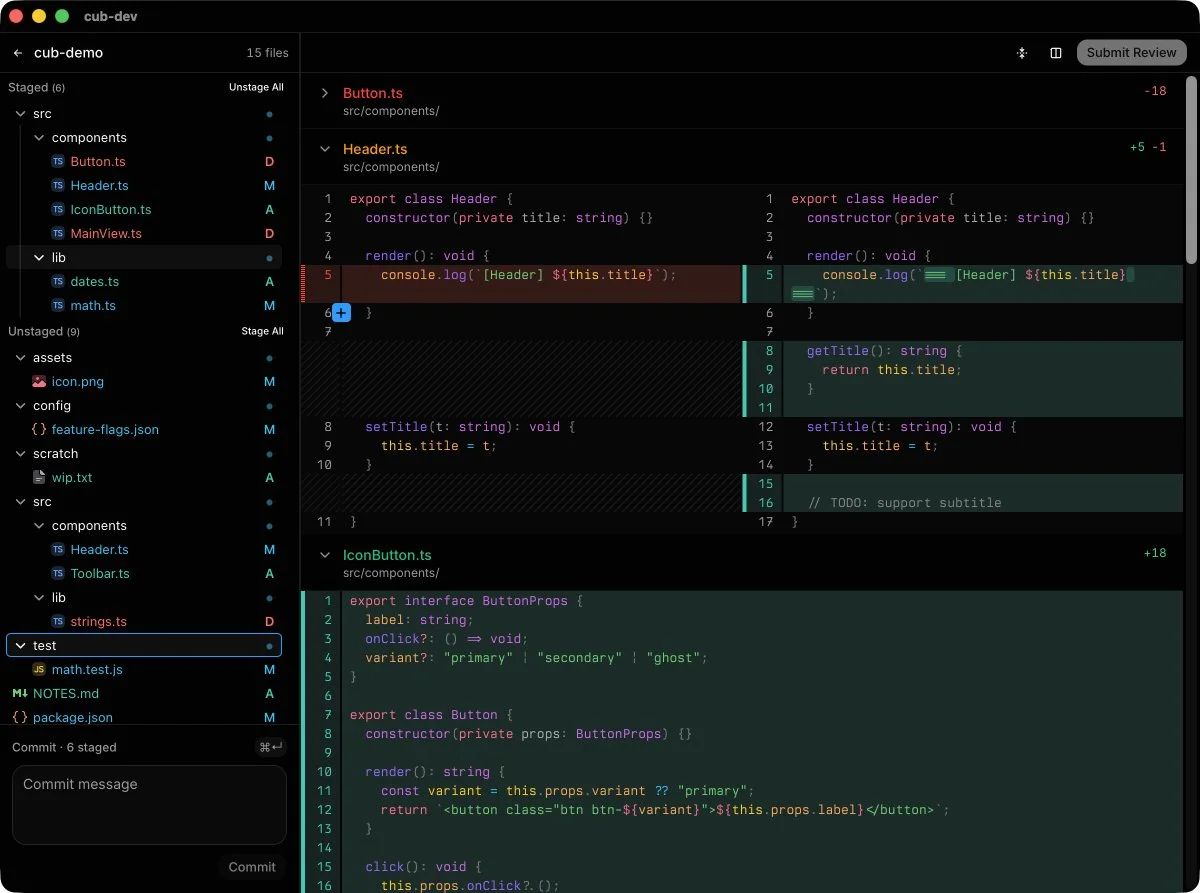Collapse the test folder in the tree
The width and height of the screenshot is (1200, 893).
pos(20,645)
